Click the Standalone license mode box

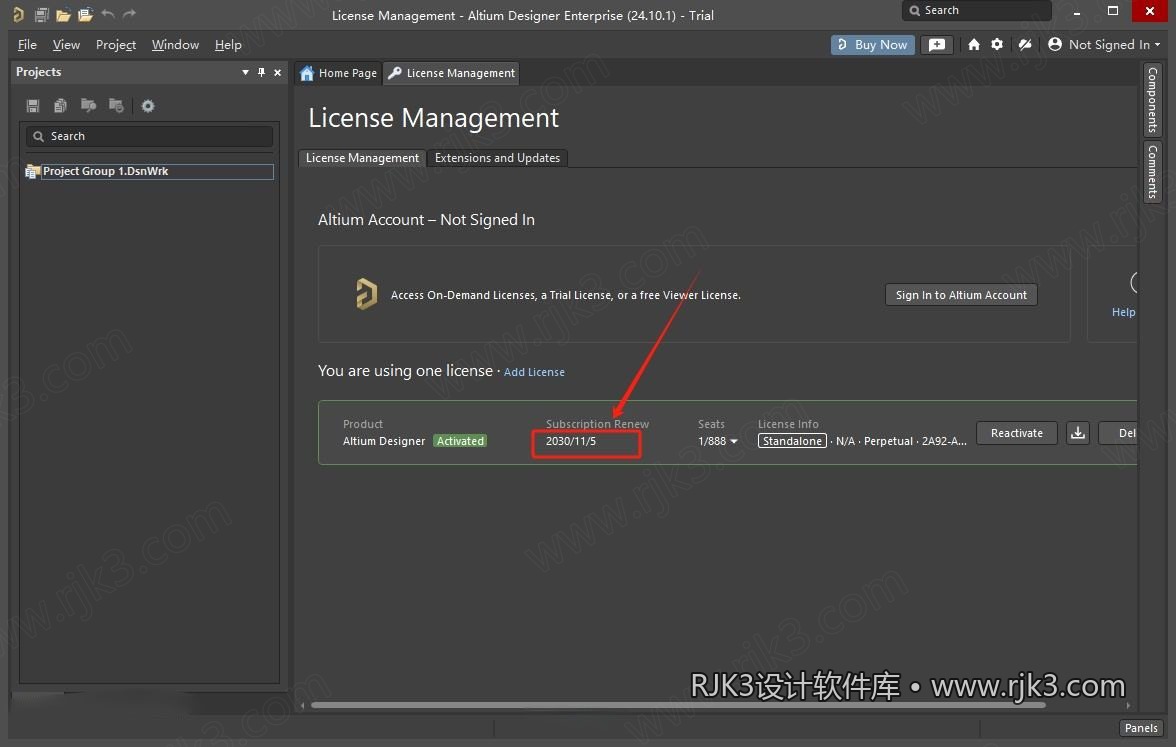pyautogui.click(x=792, y=441)
